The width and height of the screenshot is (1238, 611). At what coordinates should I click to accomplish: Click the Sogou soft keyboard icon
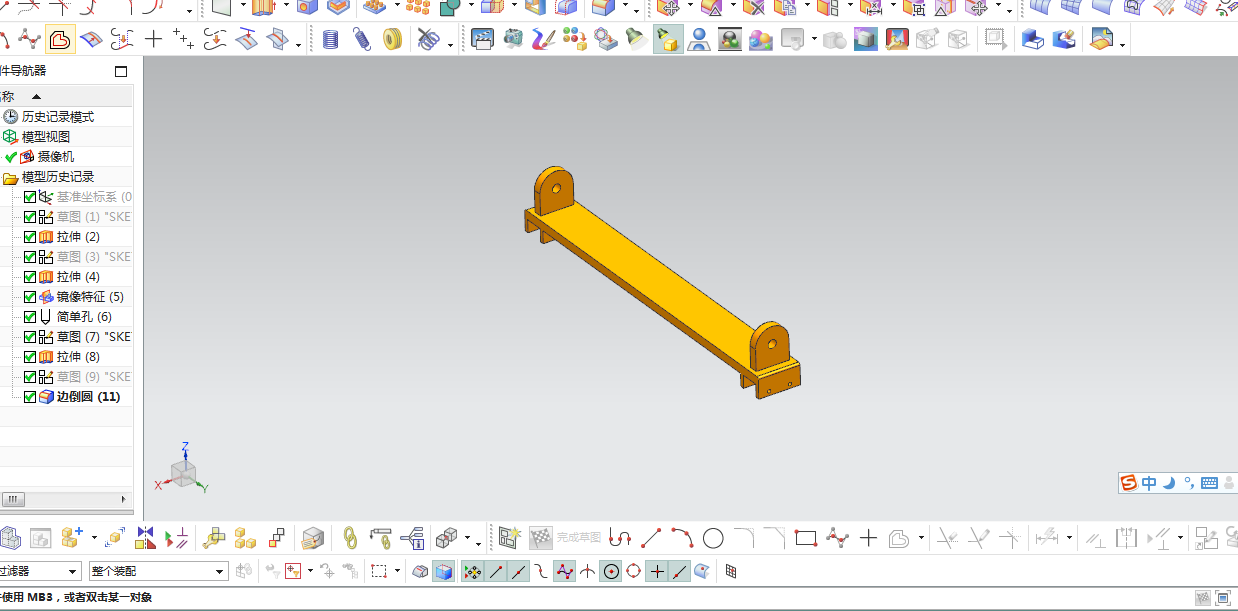(x=1209, y=483)
